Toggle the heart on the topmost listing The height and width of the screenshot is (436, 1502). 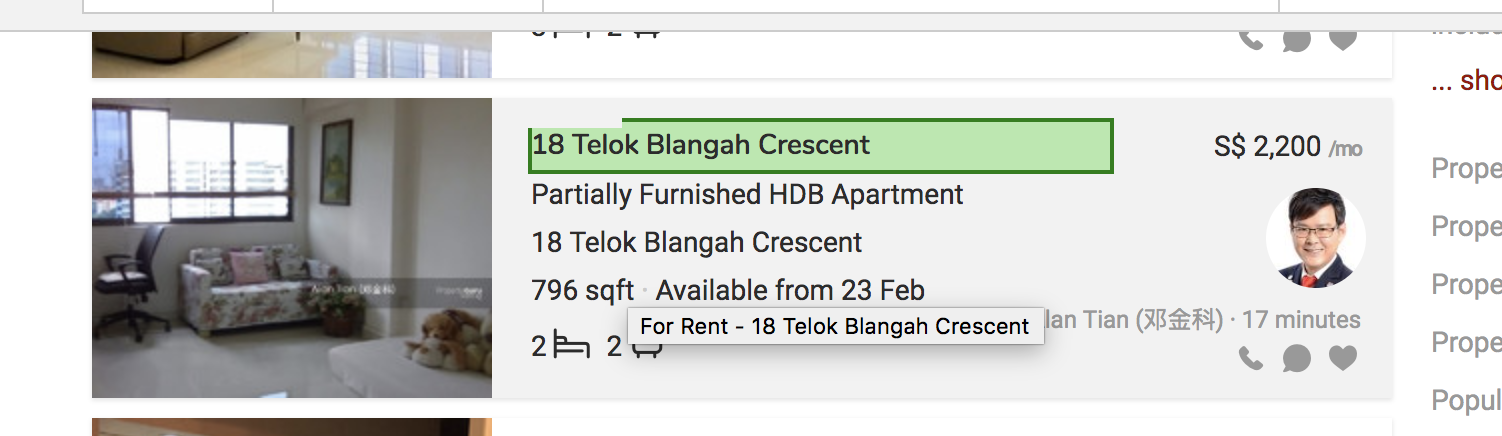pyautogui.click(x=1343, y=40)
